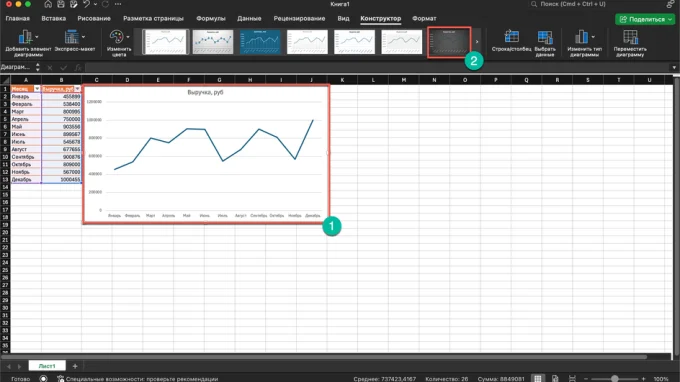Click the 100% zoom level
680x382 pixels.
(x=660, y=379)
